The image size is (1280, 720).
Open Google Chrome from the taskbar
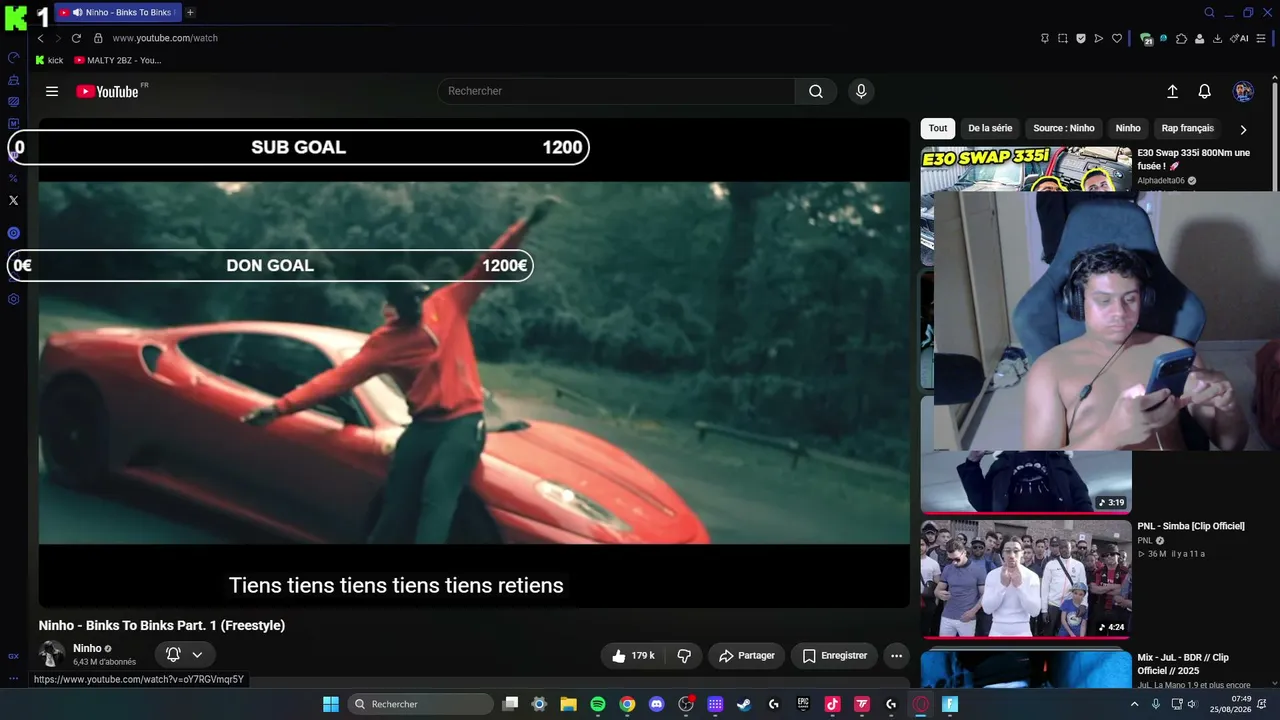click(627, 704)
